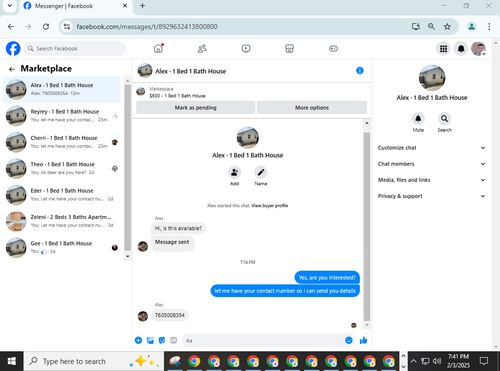The image size is (500, 371).
Task: Open the View buyer profile link
Action: pyautogui.click(x=270, y=206)
